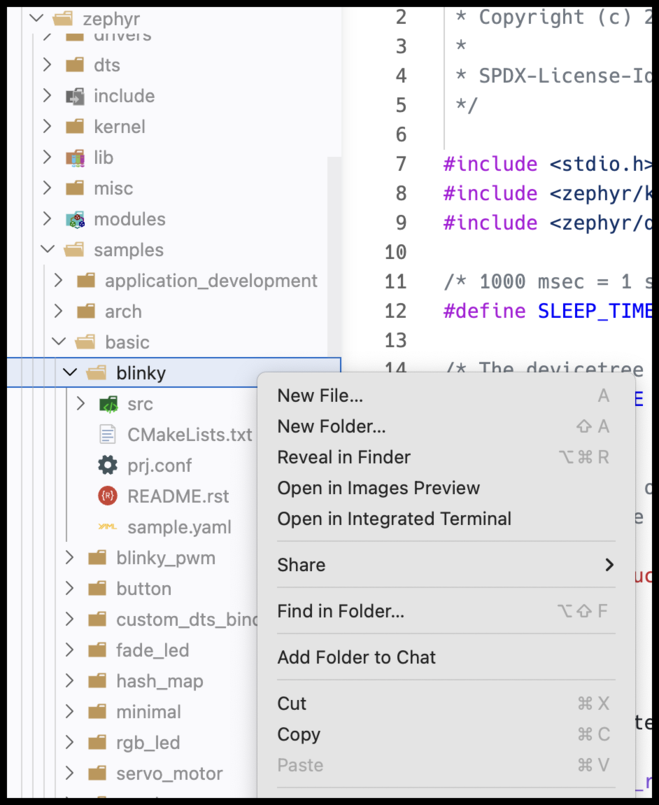Click the lib folder icon
The image size is (659, 805).
tap(75, 158)
